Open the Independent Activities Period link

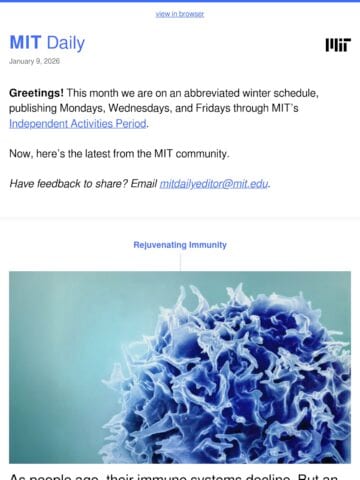click(x=78, y=124)
